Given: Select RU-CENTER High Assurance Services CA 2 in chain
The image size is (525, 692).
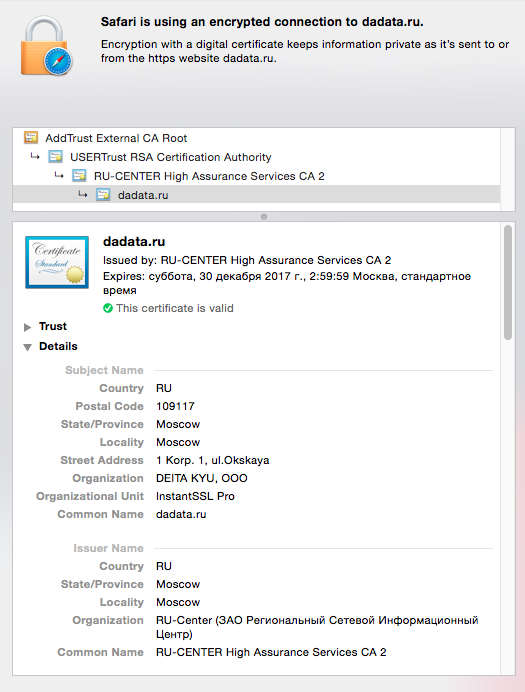Looking at the screenshot, I should coord(256,176).
